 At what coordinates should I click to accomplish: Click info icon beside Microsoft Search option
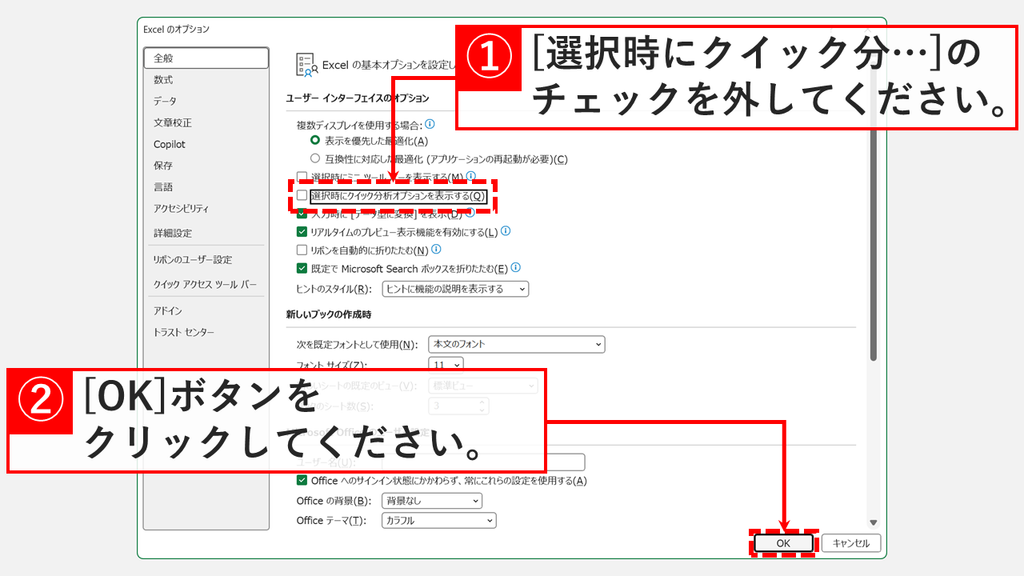(515, 267)
